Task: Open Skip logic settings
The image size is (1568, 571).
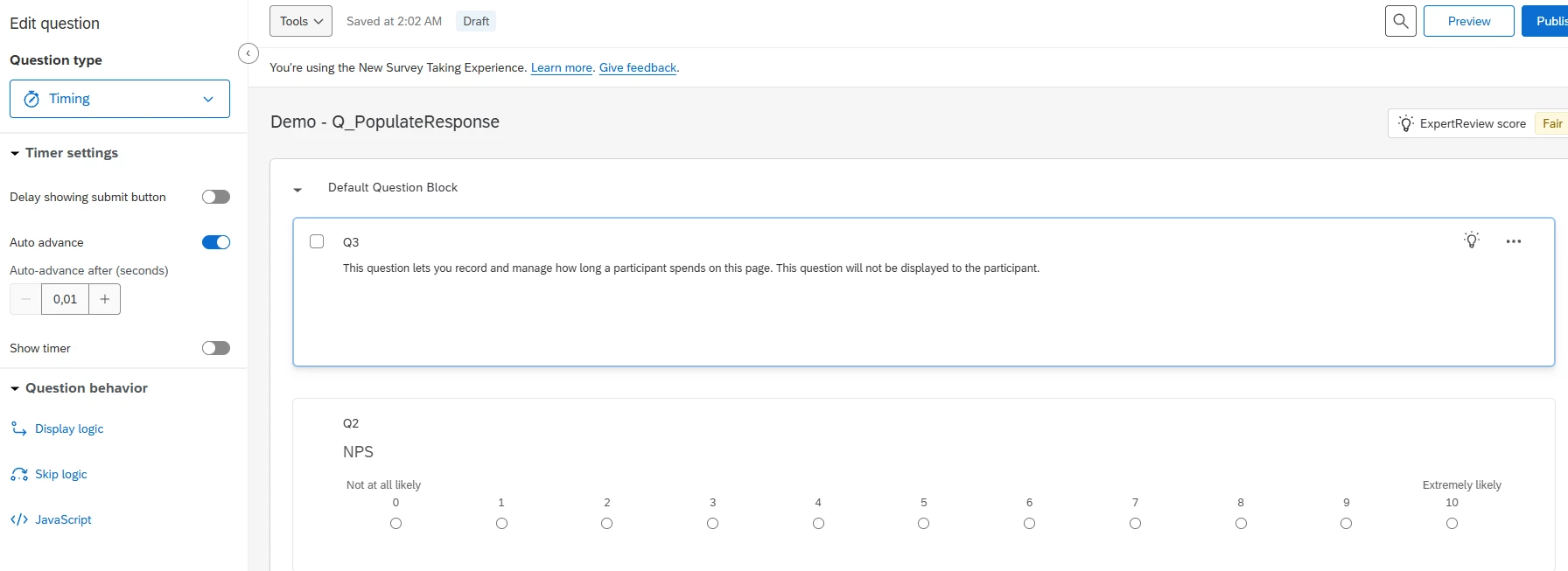Action: [x=61, y=474]
